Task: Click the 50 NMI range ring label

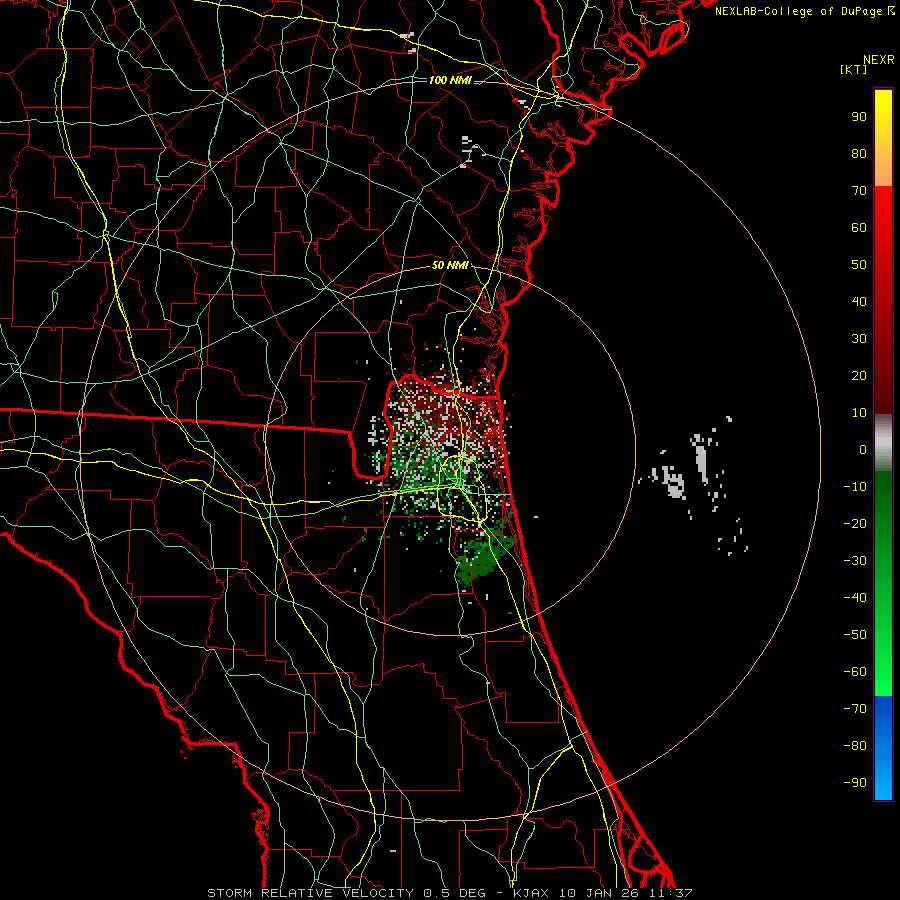Action: click(450, 265)
